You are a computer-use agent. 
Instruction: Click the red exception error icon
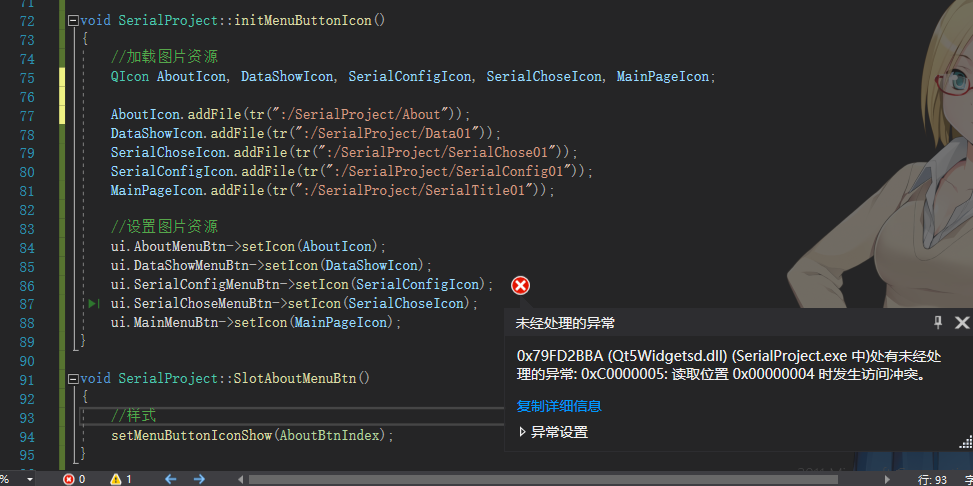coord(521,286)
